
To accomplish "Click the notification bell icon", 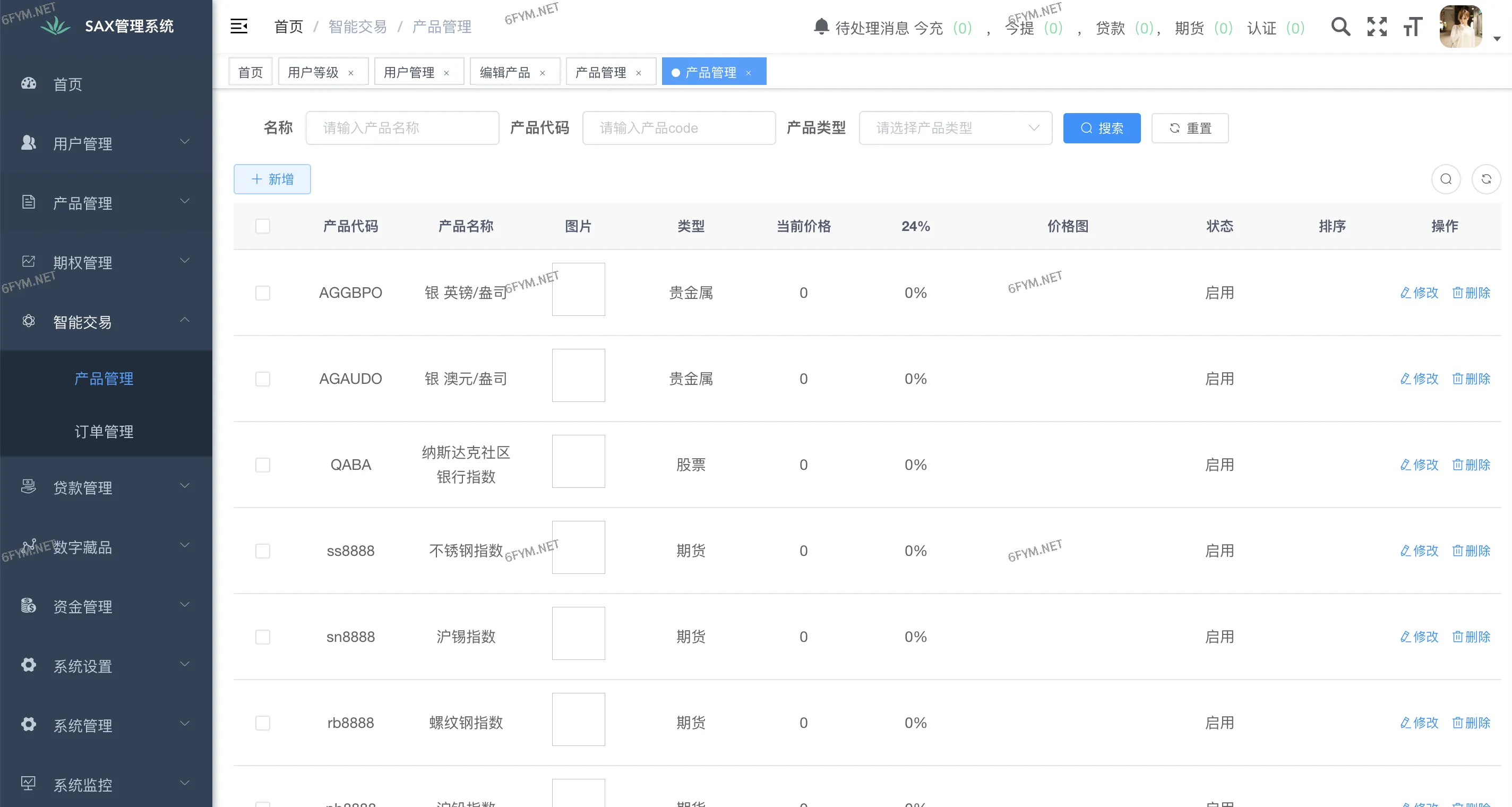I will click(821, 27).
